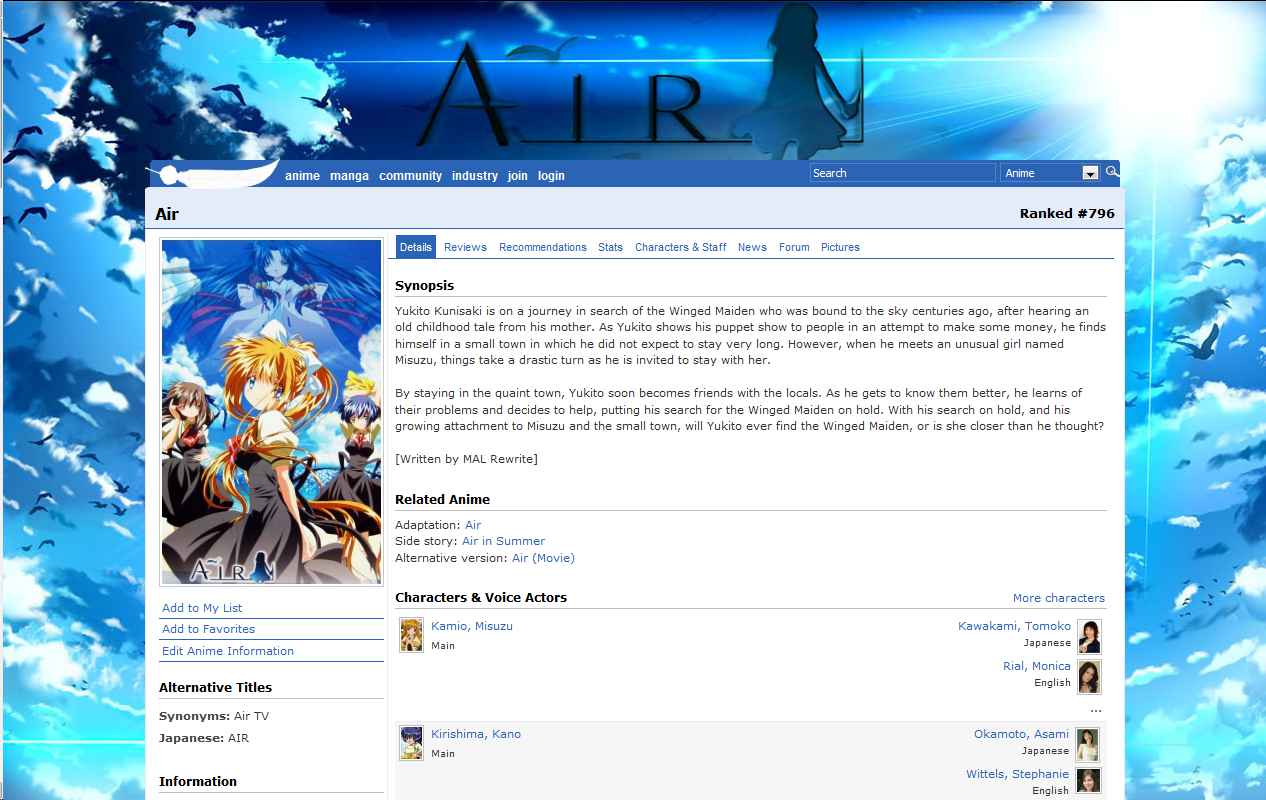Open Kamio, Misuzu character page
The height and width of the screenshot is (800, 1266).
tap(472, 626)
